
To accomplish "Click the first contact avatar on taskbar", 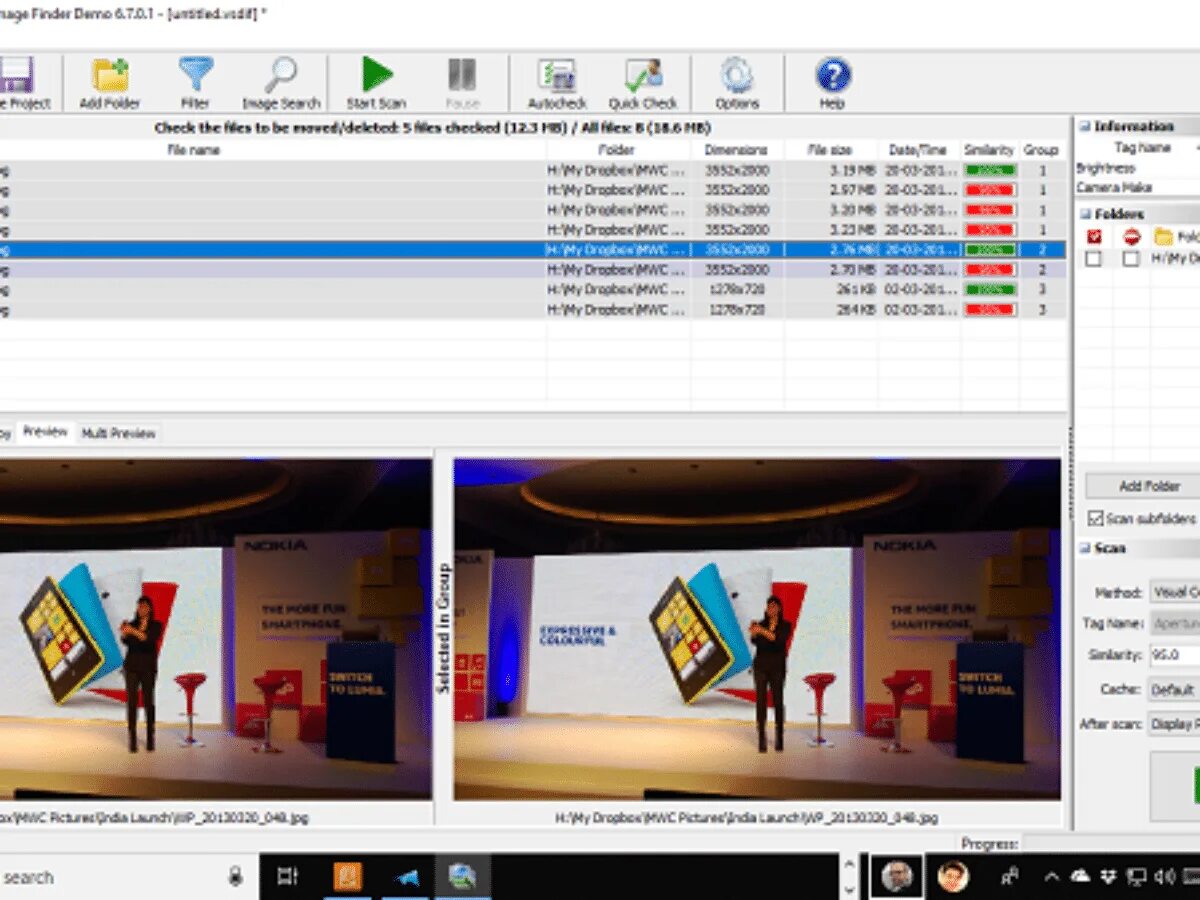I will click(x=897, y=877).
